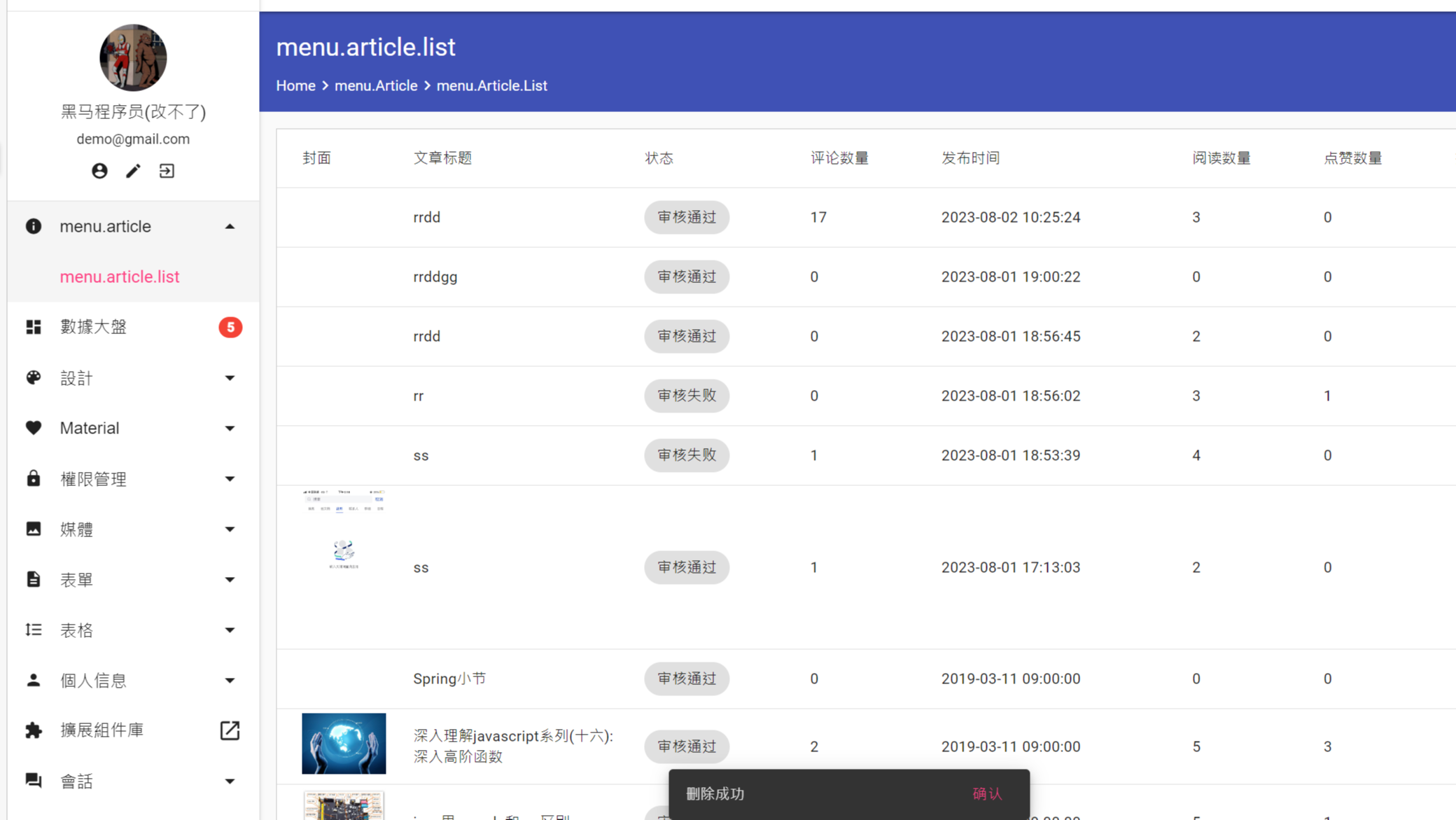Click the external link icon for 擴展組件庫
1456x820 pixels.
pyautogui.click(x=230, y=730)
